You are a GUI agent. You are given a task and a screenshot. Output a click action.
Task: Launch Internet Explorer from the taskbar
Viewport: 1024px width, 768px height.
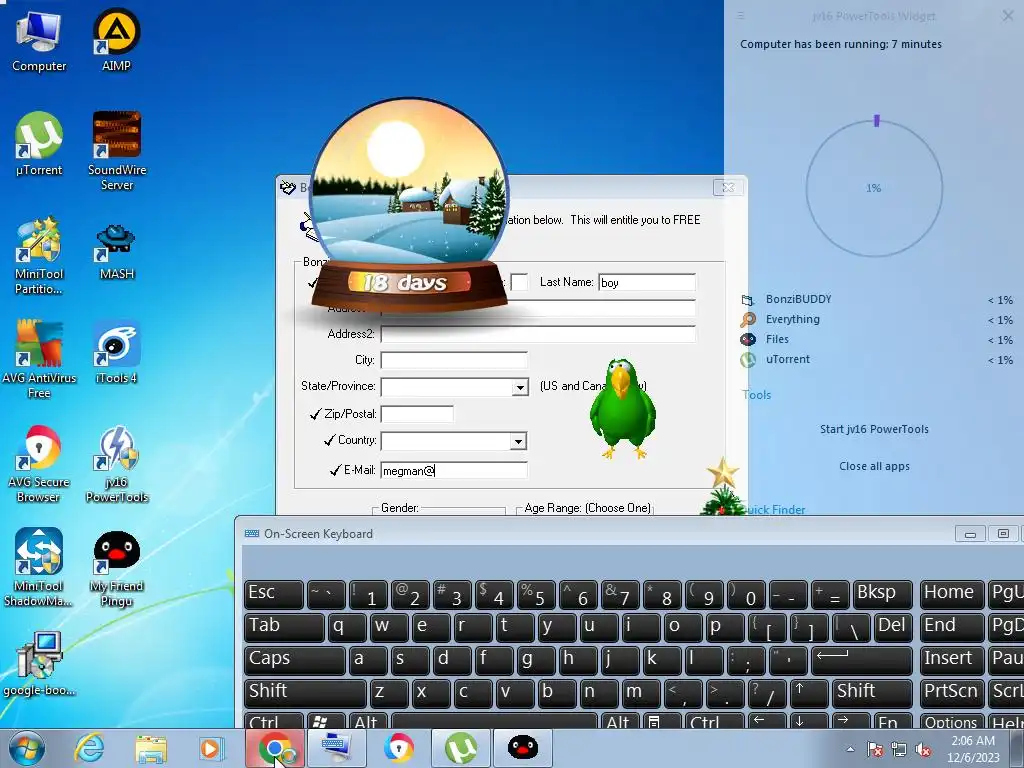click(x=89, y=748)
